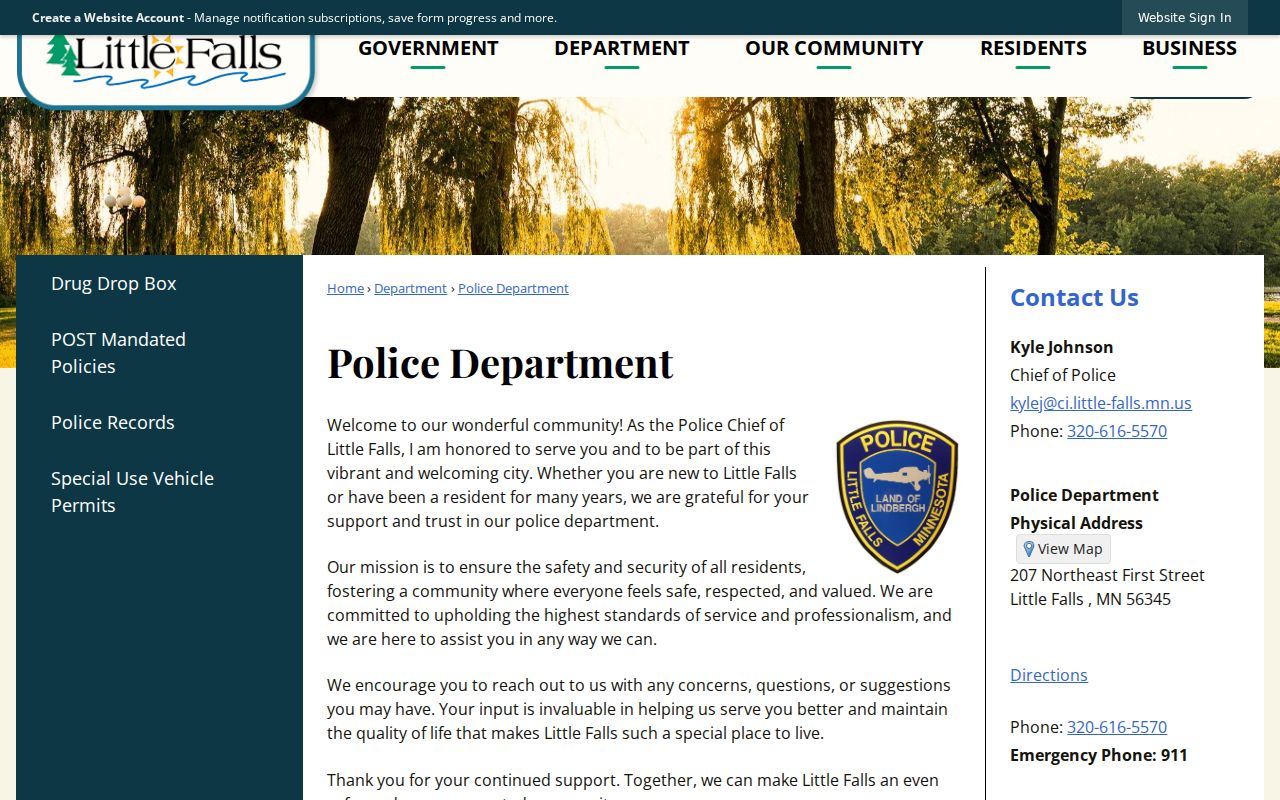Click the Contact Us heading

point(1074,297)
